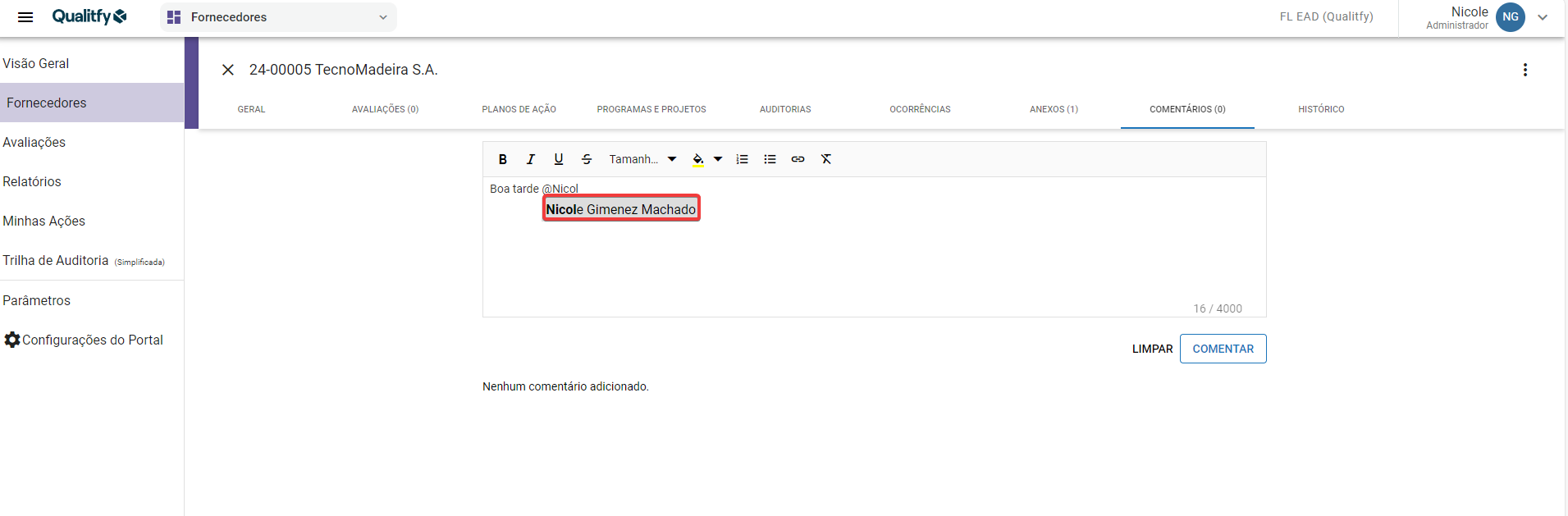Clear text formatting

pyautogui.click(x=826, y=159)
